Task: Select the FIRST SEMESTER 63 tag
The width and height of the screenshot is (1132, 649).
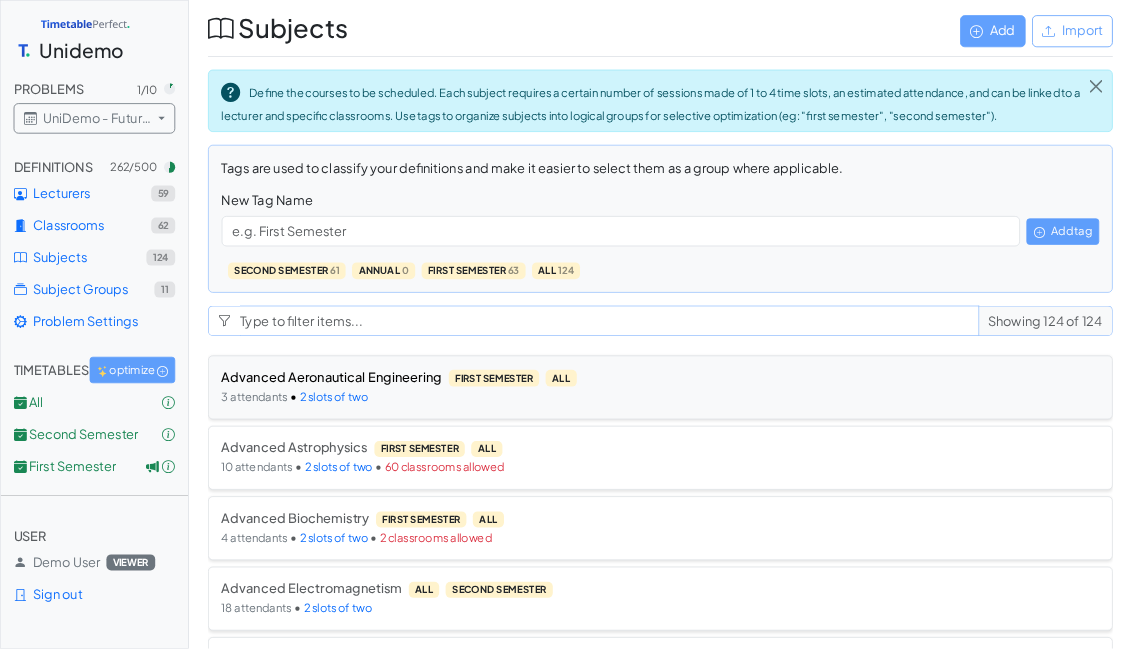Action: [473, 271]
